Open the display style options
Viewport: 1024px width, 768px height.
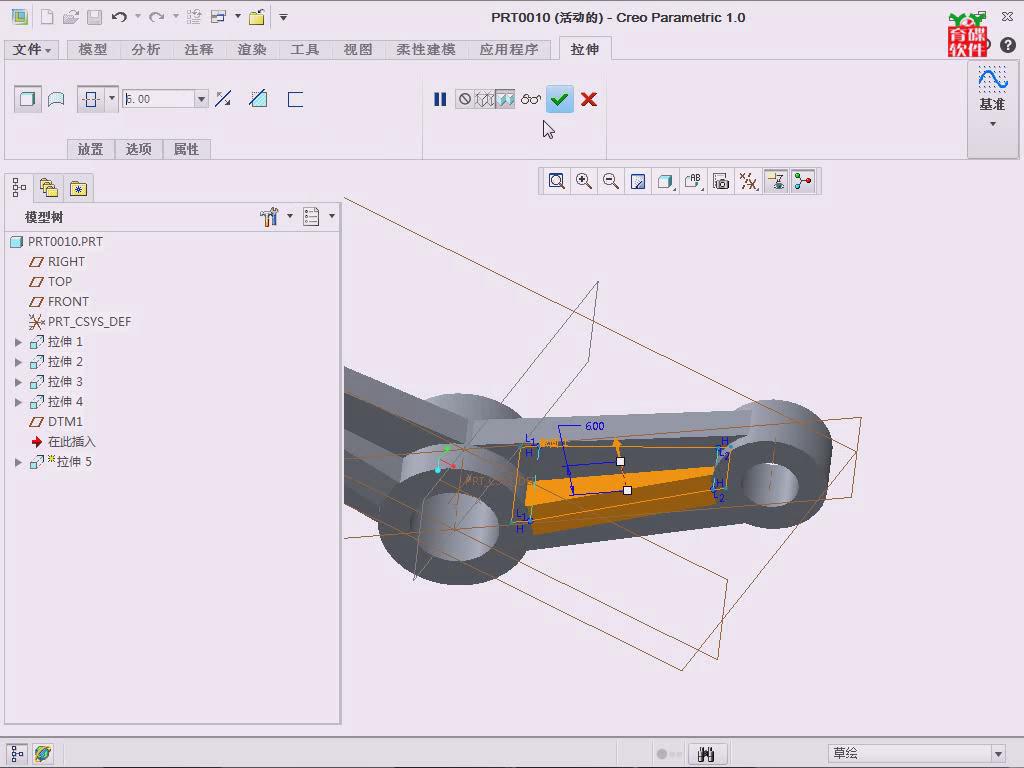click(x=665, y=181)
